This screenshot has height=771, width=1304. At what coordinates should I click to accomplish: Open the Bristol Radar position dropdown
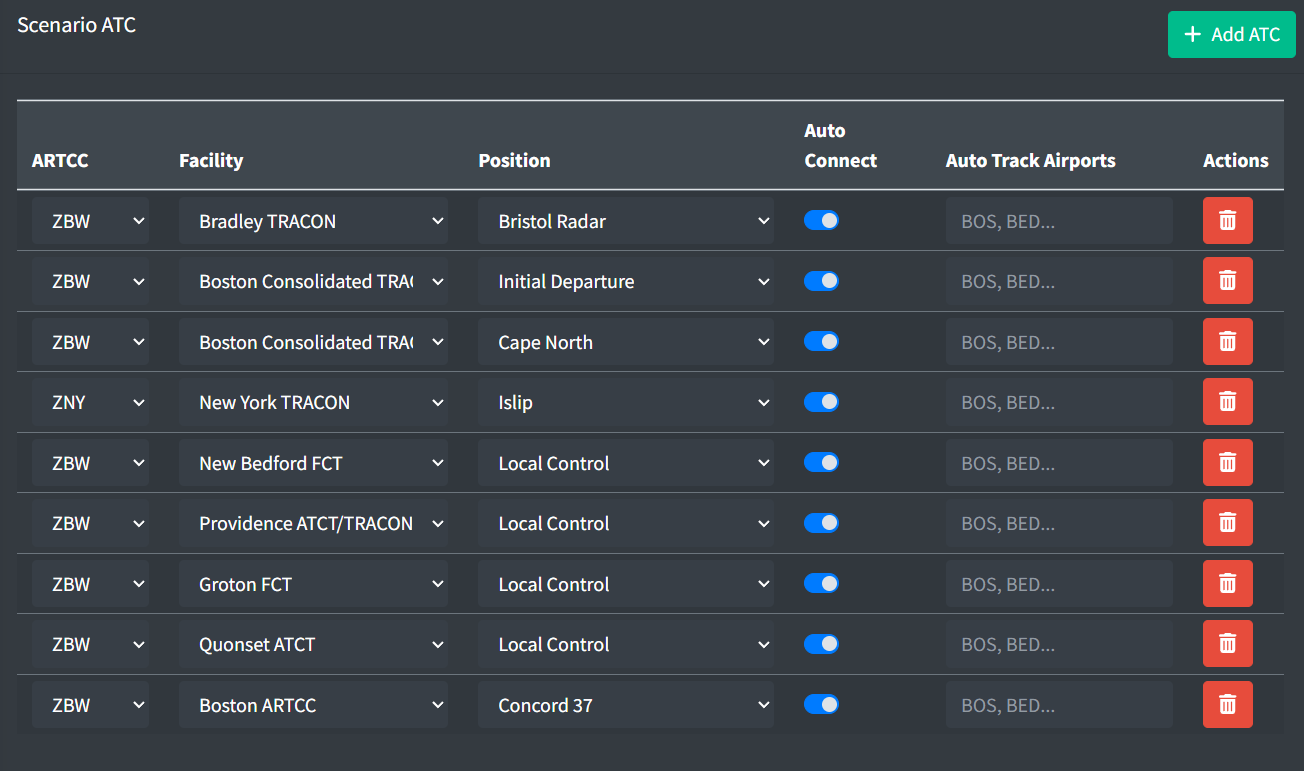pyautogui.click(x=626, y=221)
